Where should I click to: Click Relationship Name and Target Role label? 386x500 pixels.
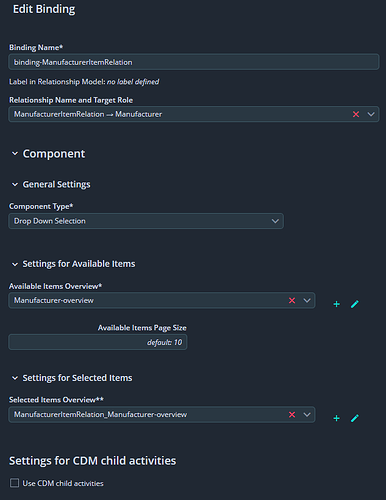coord(71,100)
